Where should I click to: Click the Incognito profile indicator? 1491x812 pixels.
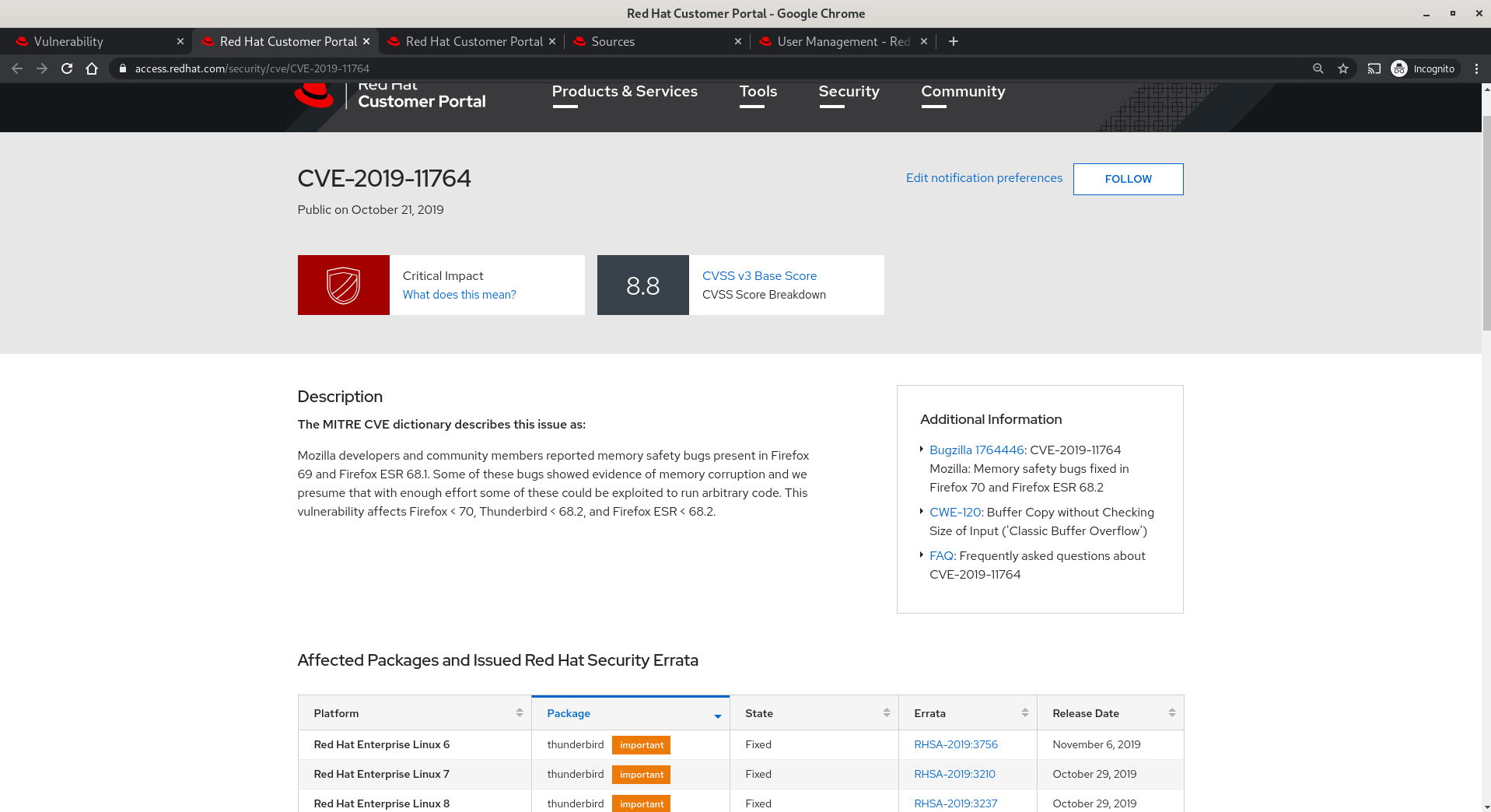[1423, 68]
